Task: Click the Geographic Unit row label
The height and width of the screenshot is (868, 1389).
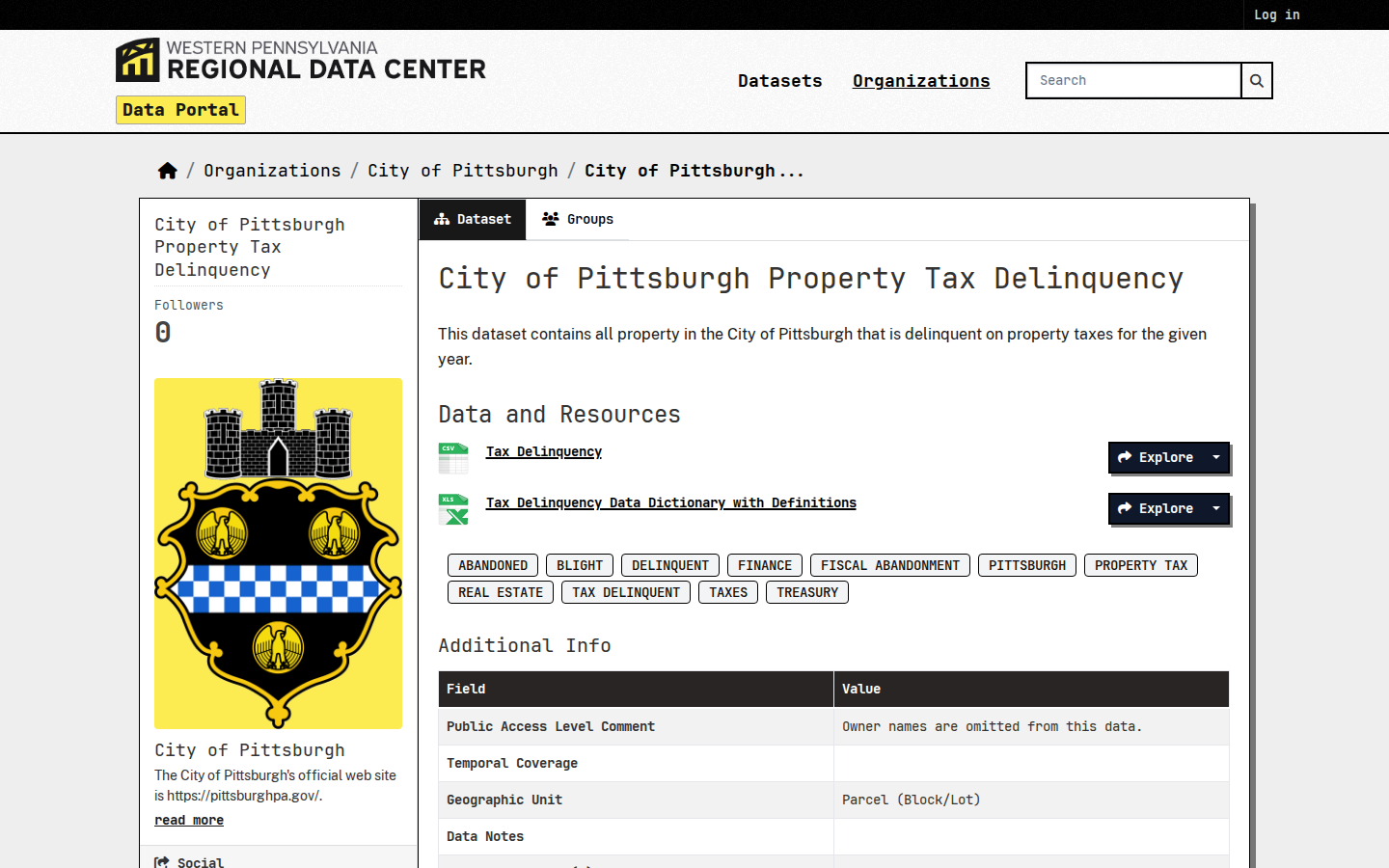Action: [504, 800]
